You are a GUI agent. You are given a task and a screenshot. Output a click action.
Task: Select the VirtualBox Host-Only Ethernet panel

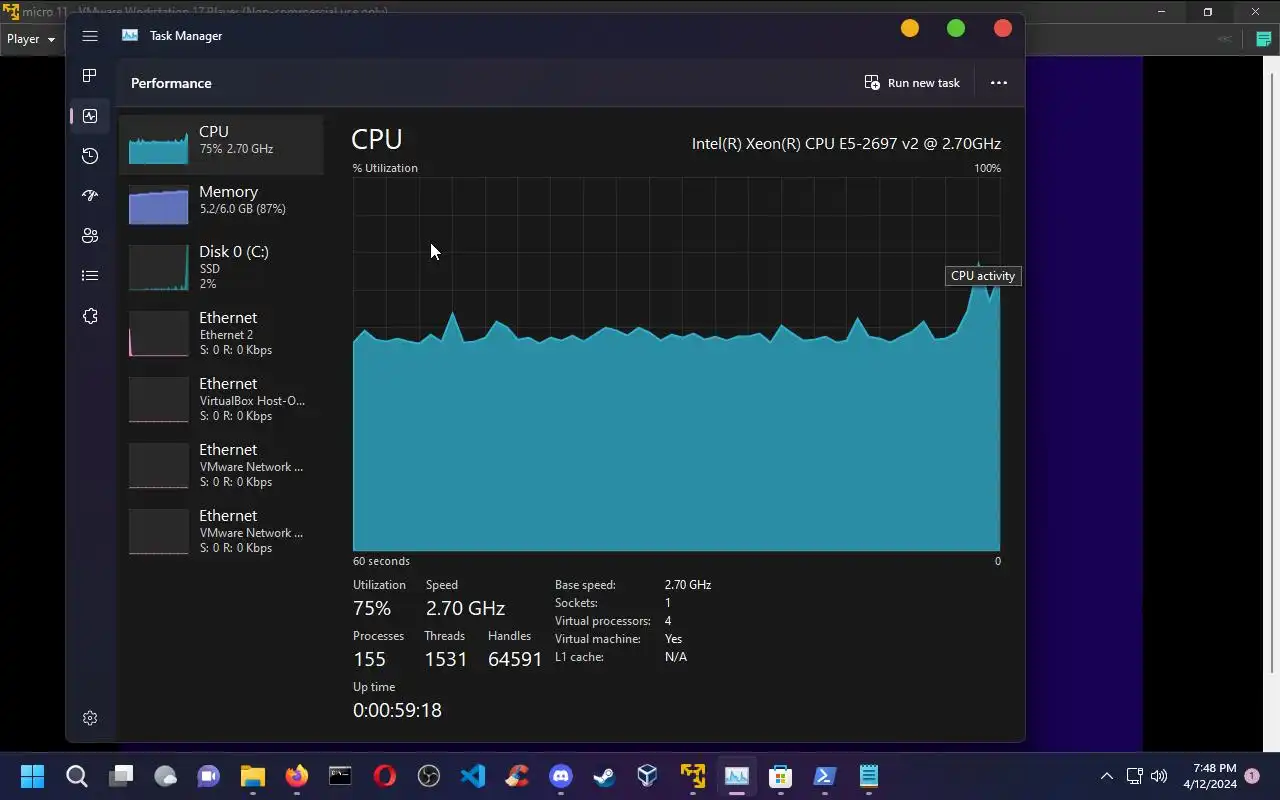(x=222, y=401)
